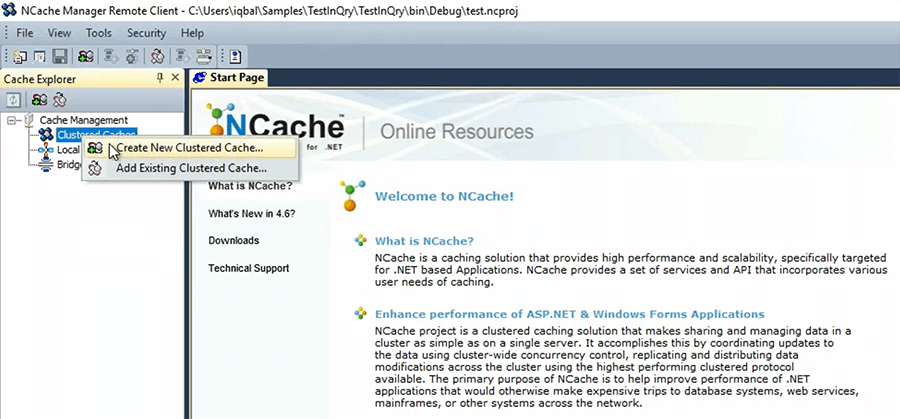The image size is (900, 419).
Task: Switch to the Start Page tab
Action: [229, 77]
